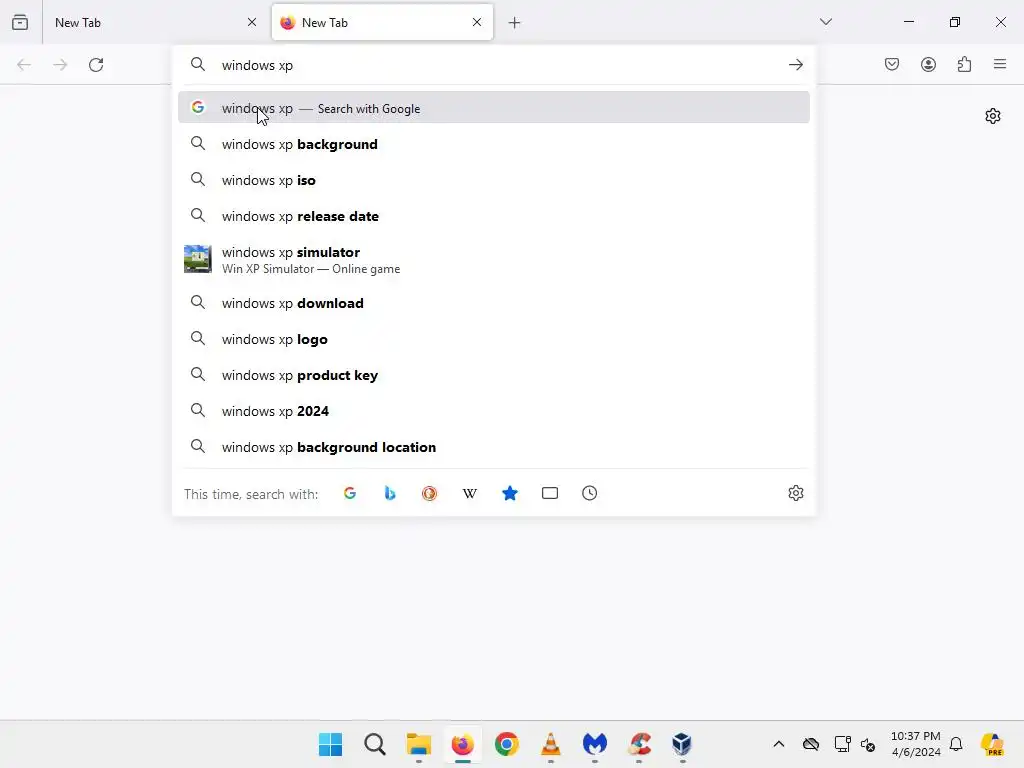Choose suggestion windows xp download
This screenshot has width=1024, height=768.
(x=494, y=303)
